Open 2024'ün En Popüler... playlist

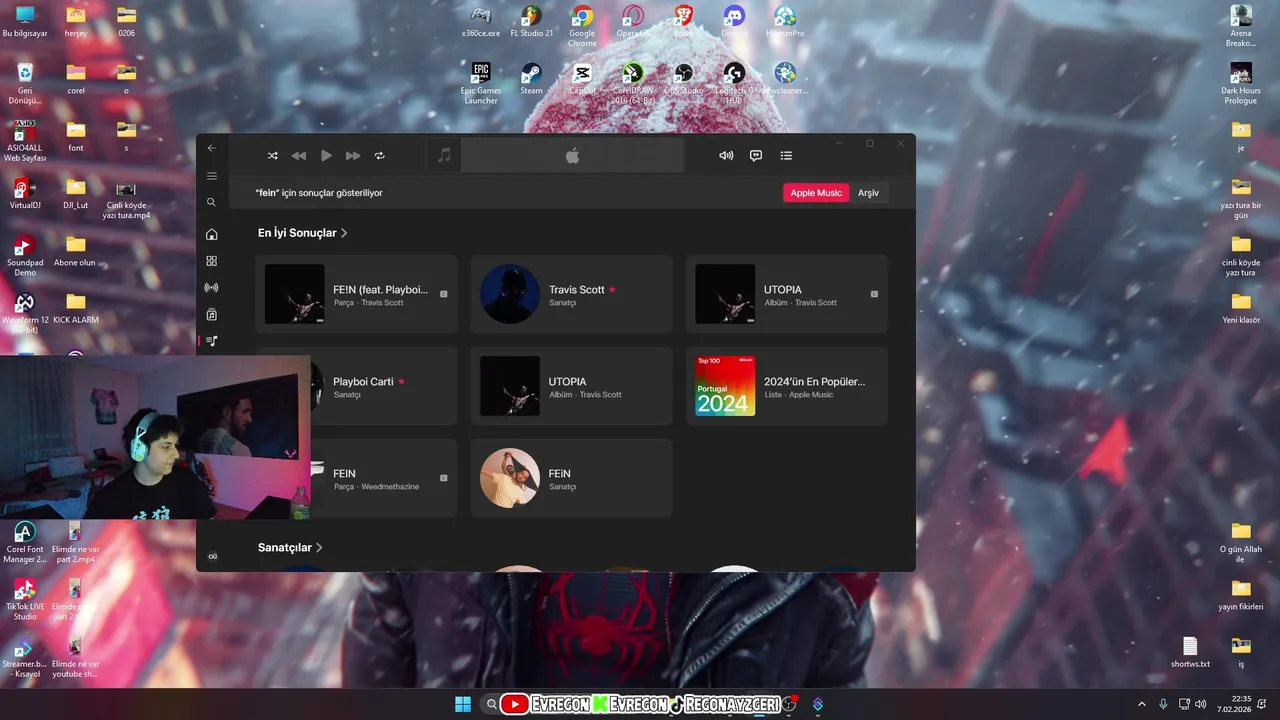[786, 386]
